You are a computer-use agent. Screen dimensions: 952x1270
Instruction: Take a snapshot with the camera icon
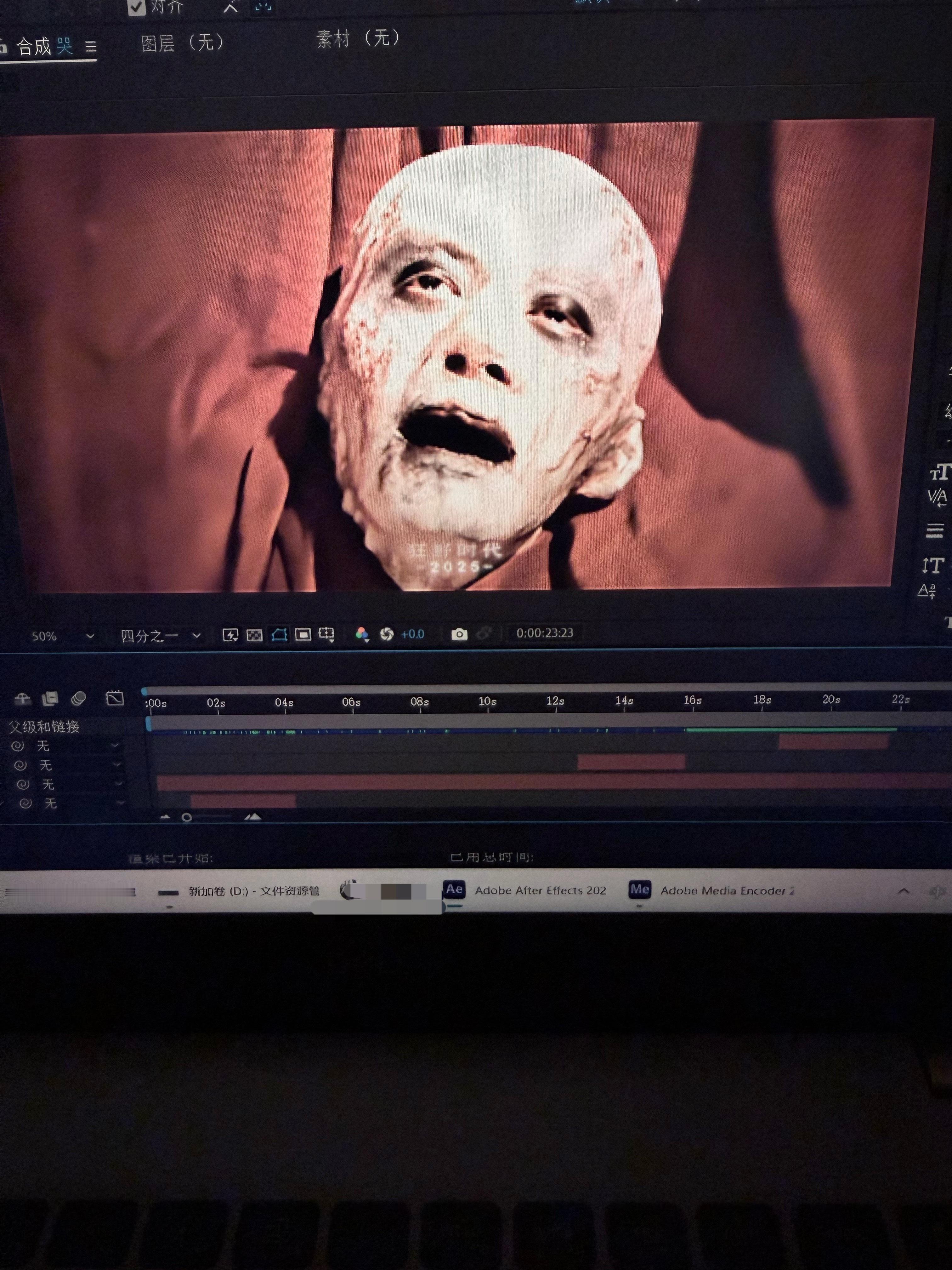pyautogui.click(x=459, y=634)
